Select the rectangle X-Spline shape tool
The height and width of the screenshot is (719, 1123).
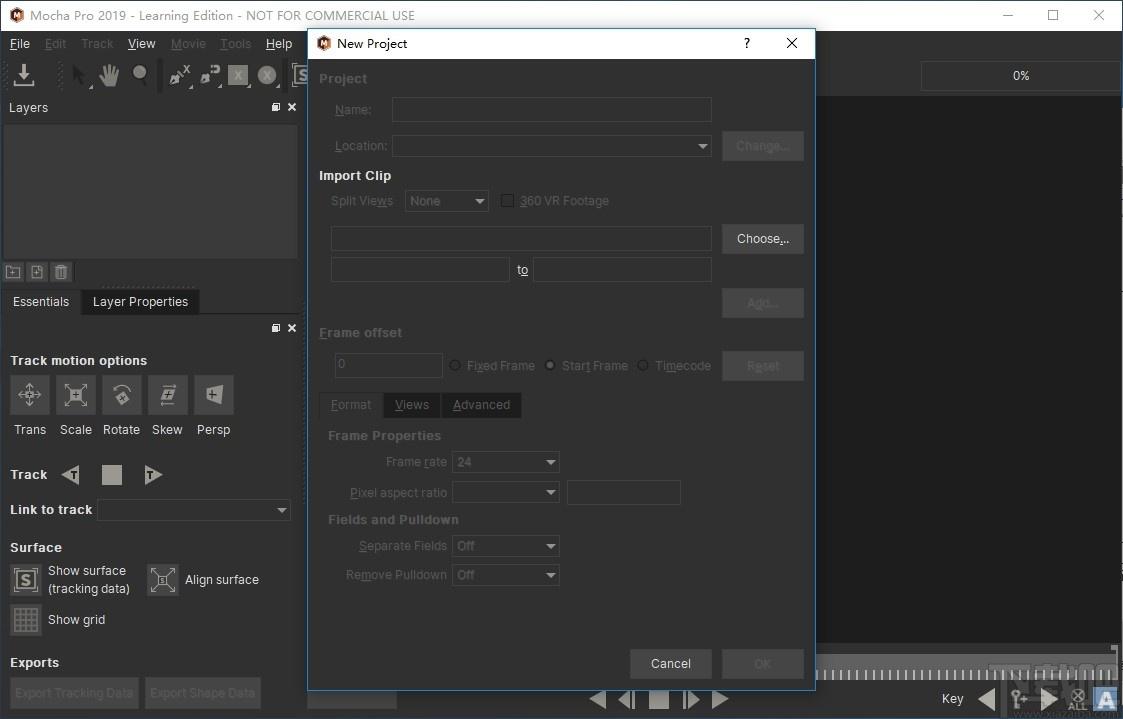(238, 75)
